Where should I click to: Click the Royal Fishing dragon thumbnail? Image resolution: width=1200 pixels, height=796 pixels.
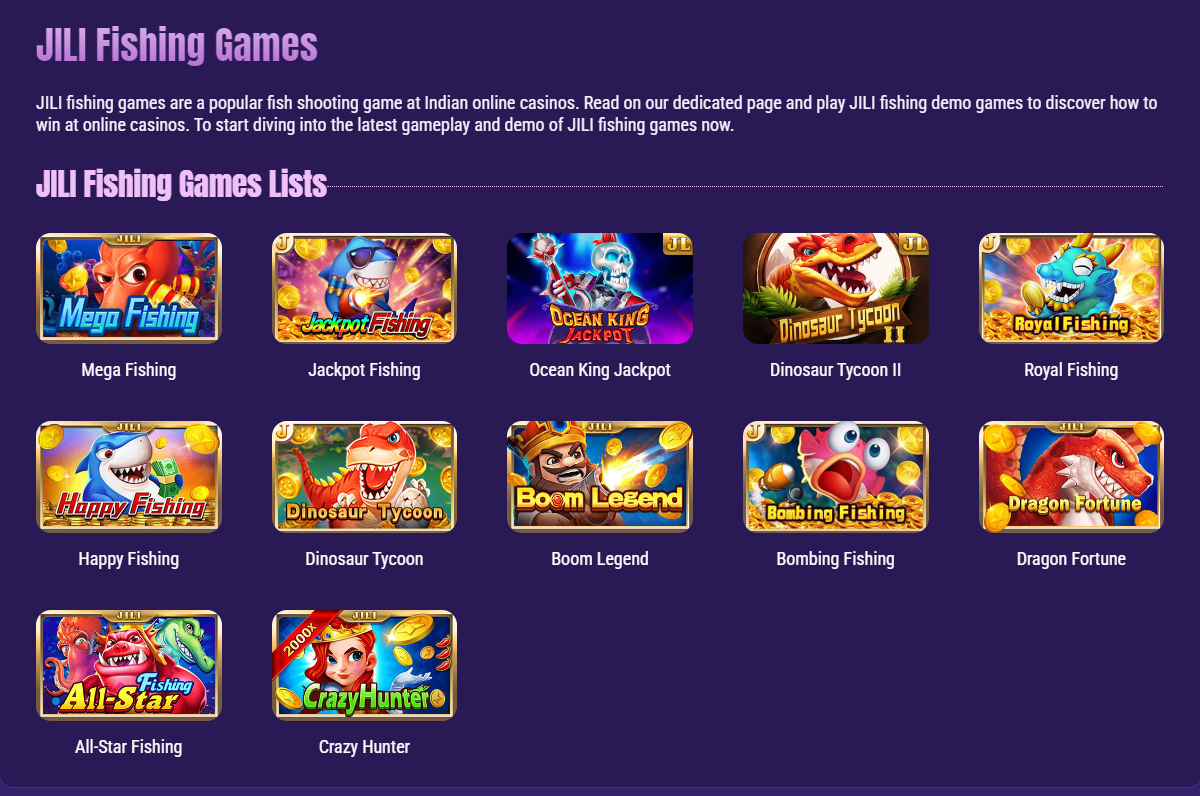point(1071,288)
